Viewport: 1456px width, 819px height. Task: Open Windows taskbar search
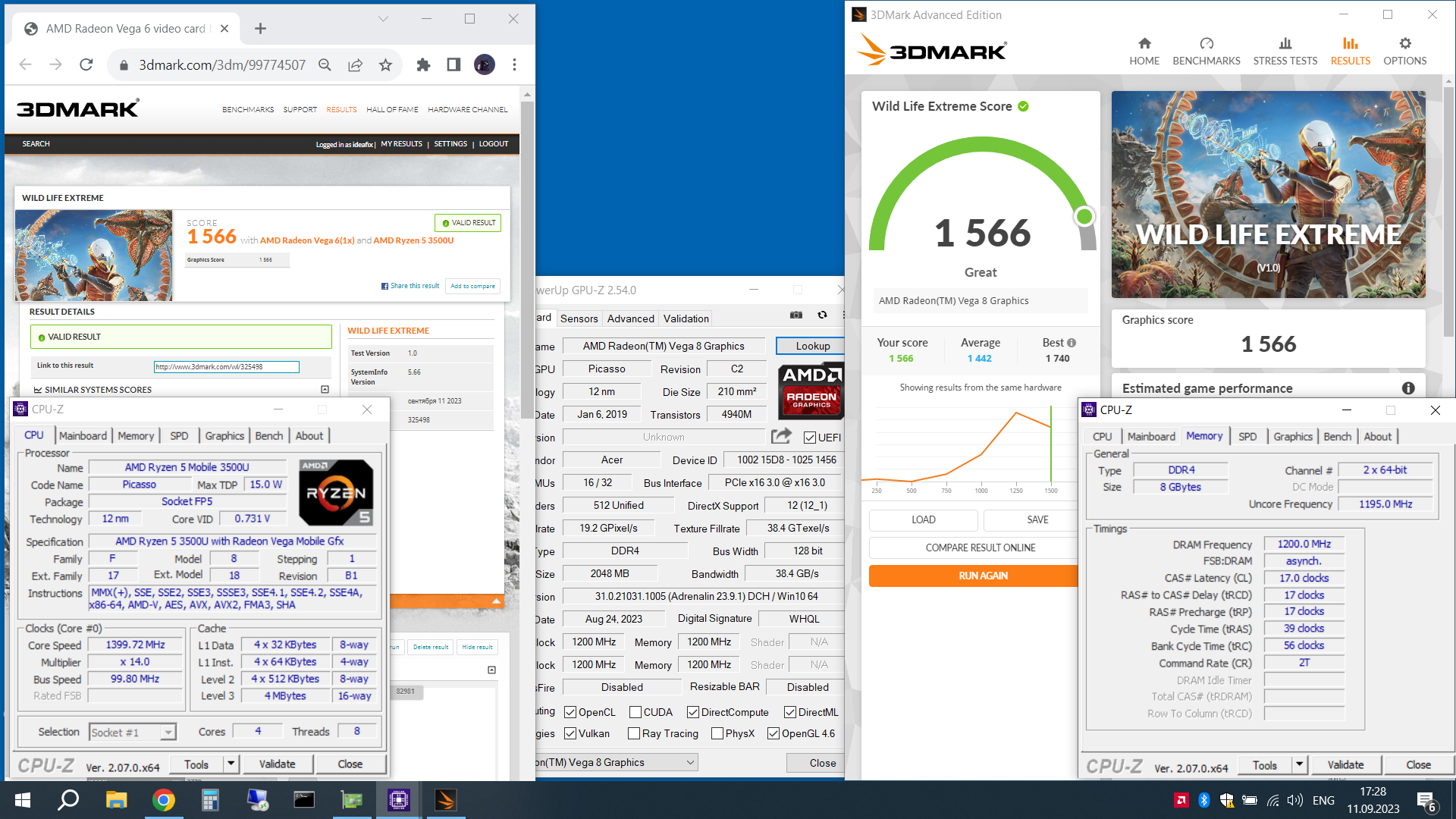[x=69, y=800]
